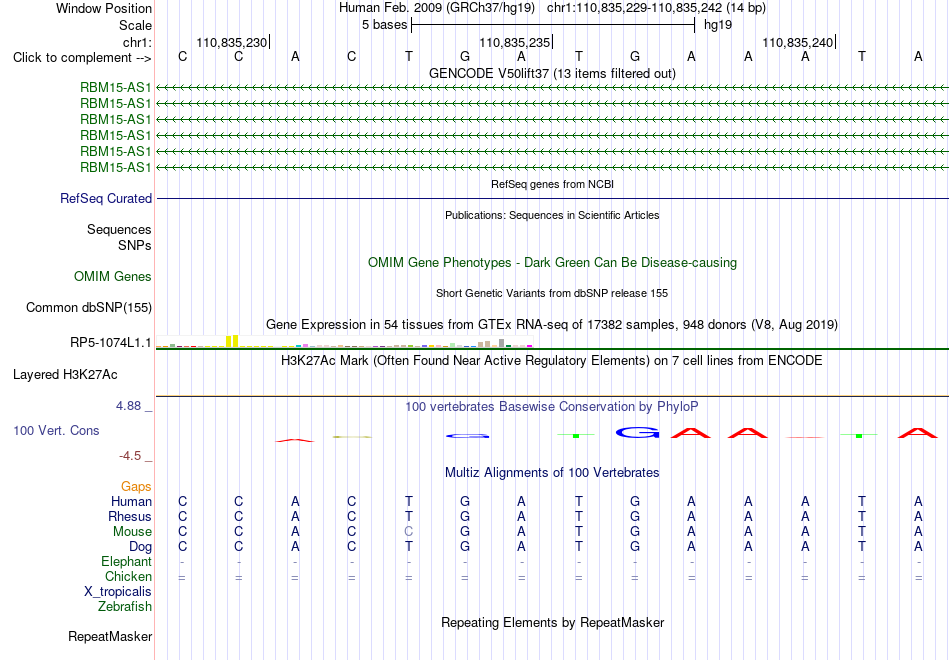Click the 4.88 upper scale value

[x=128, y=406]
